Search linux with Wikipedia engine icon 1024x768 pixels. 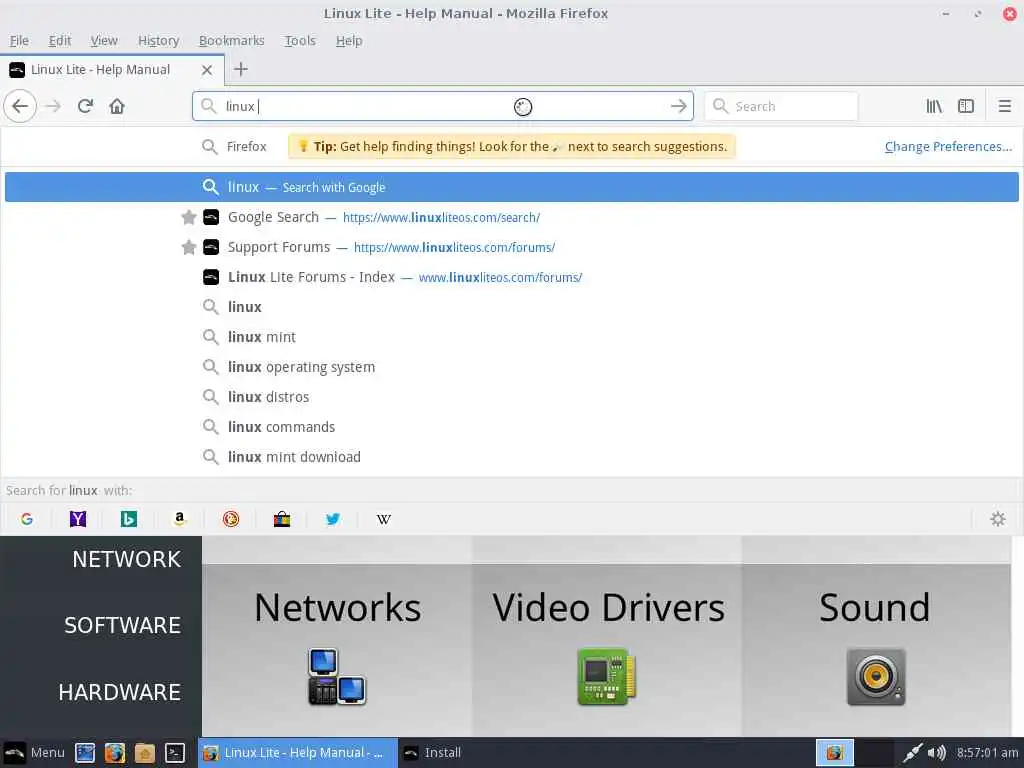tap(383, 519)
